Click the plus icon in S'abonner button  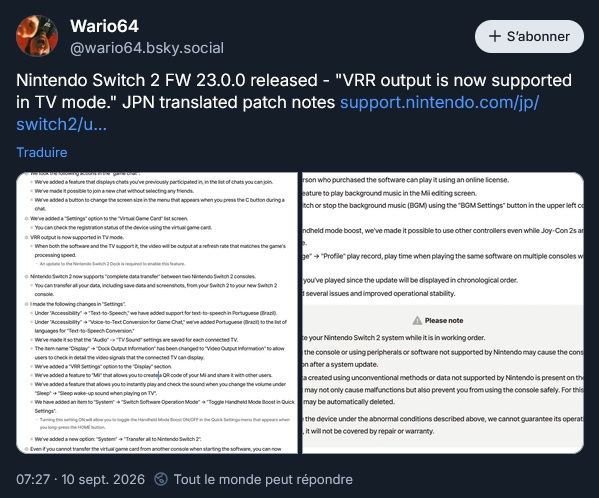(495, 36)
